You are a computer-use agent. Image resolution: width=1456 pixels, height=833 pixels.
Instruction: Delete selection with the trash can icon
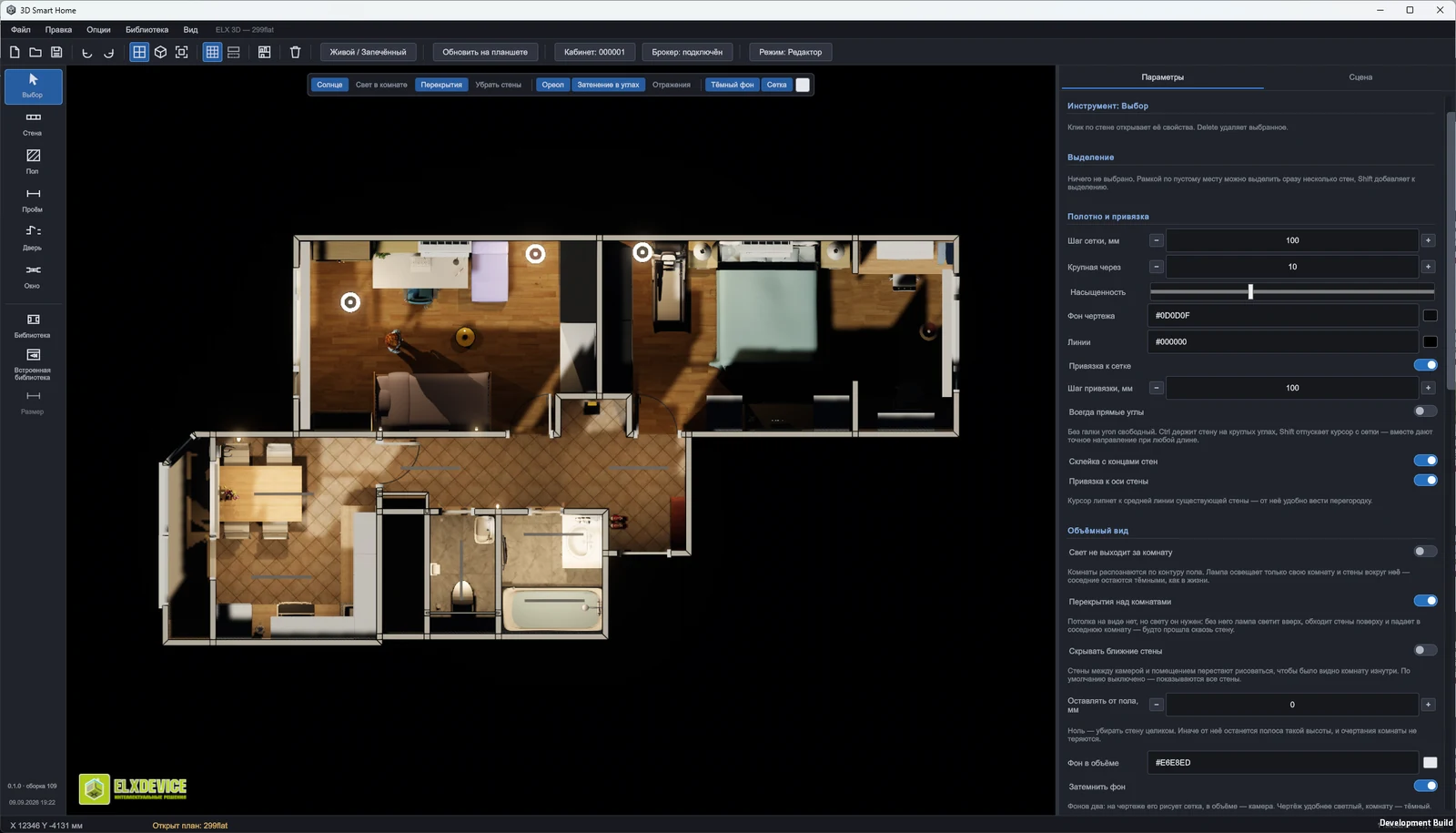295,52
